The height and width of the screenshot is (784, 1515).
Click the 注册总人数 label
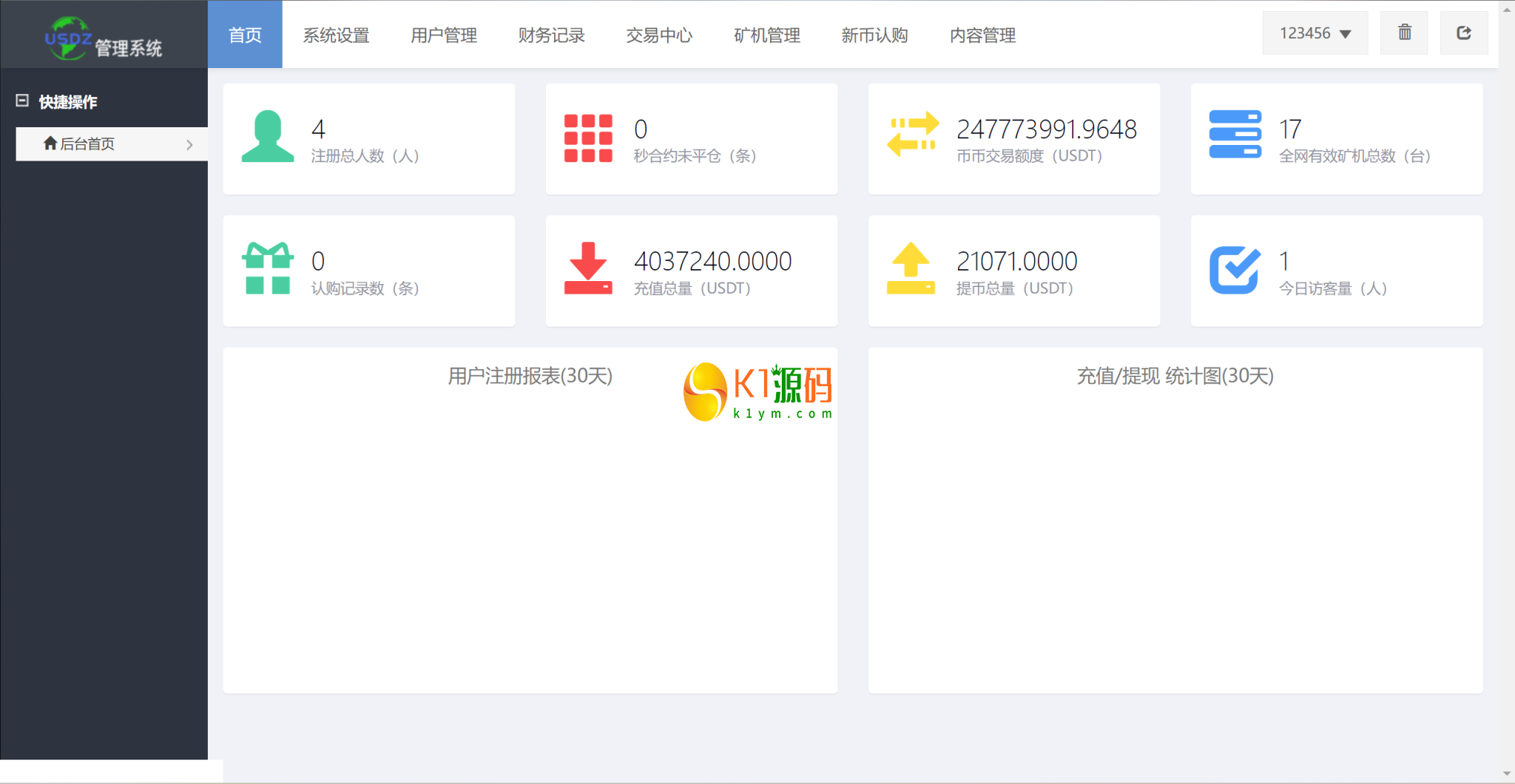pyautogui.click(x=365, y=156)
